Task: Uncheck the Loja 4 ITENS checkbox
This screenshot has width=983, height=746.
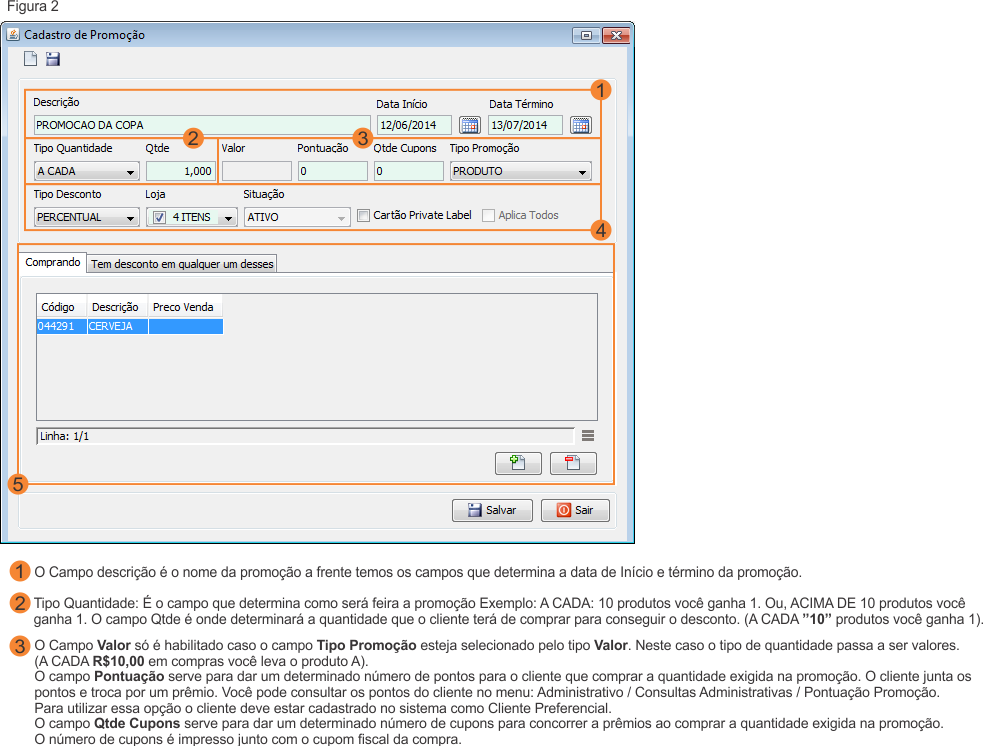Action: pyautogui.click(x=159, y=218)
